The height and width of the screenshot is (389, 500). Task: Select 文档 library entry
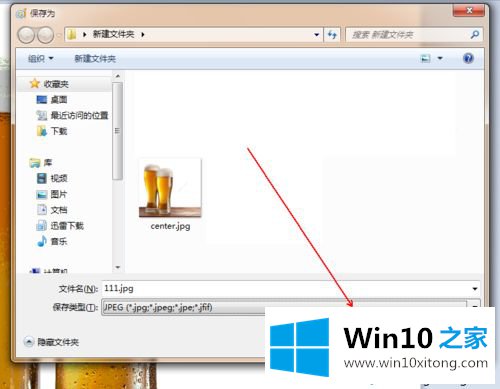(x=59, y=210)
